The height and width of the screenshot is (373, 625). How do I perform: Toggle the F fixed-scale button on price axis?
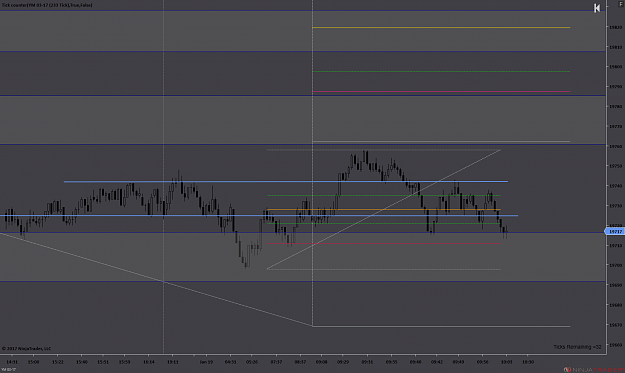pyautogui.click(x=620, y=4)
